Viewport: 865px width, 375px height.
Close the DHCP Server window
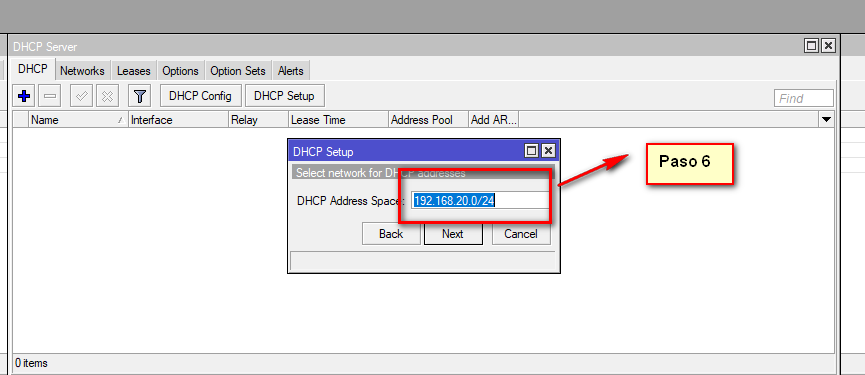point(828,46)
